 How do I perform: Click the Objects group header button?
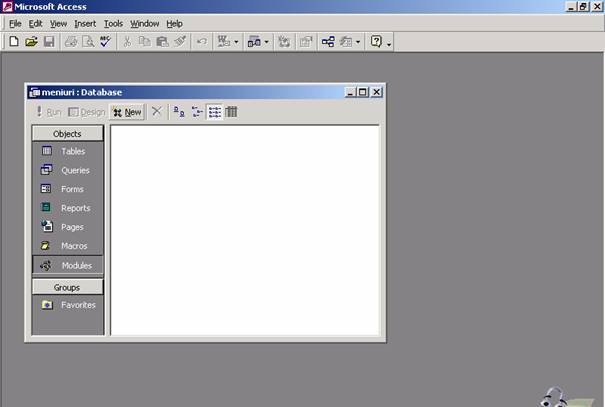pyautogui.click(x=68, y=133)
